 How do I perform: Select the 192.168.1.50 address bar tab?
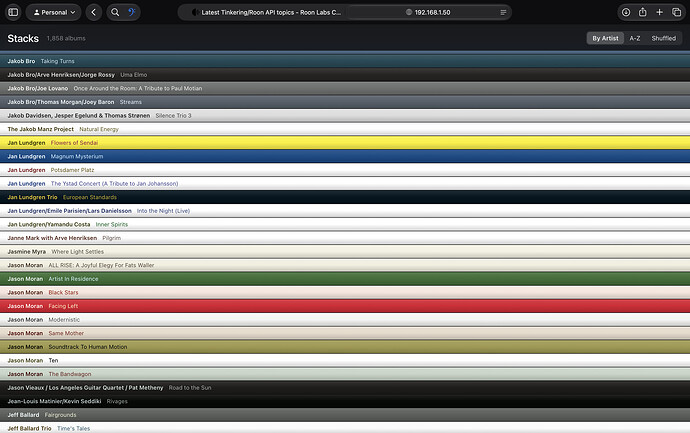coord(428,12)
